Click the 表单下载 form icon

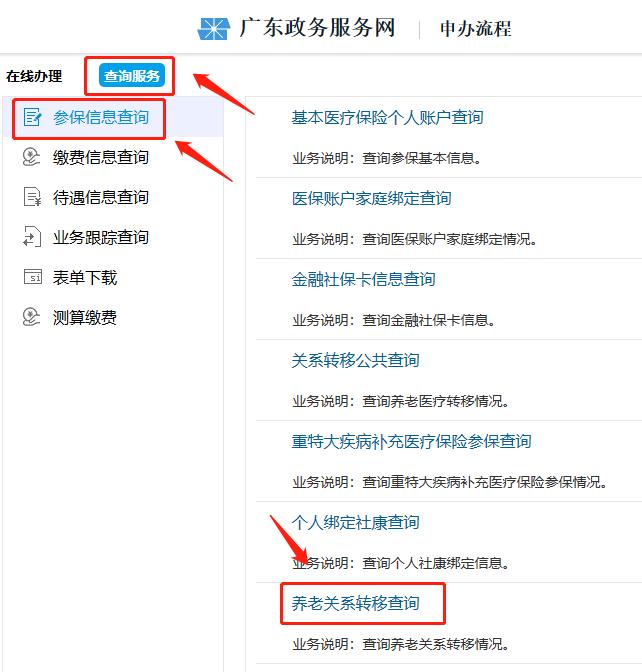pyautogui.click(x=33, y=277)
